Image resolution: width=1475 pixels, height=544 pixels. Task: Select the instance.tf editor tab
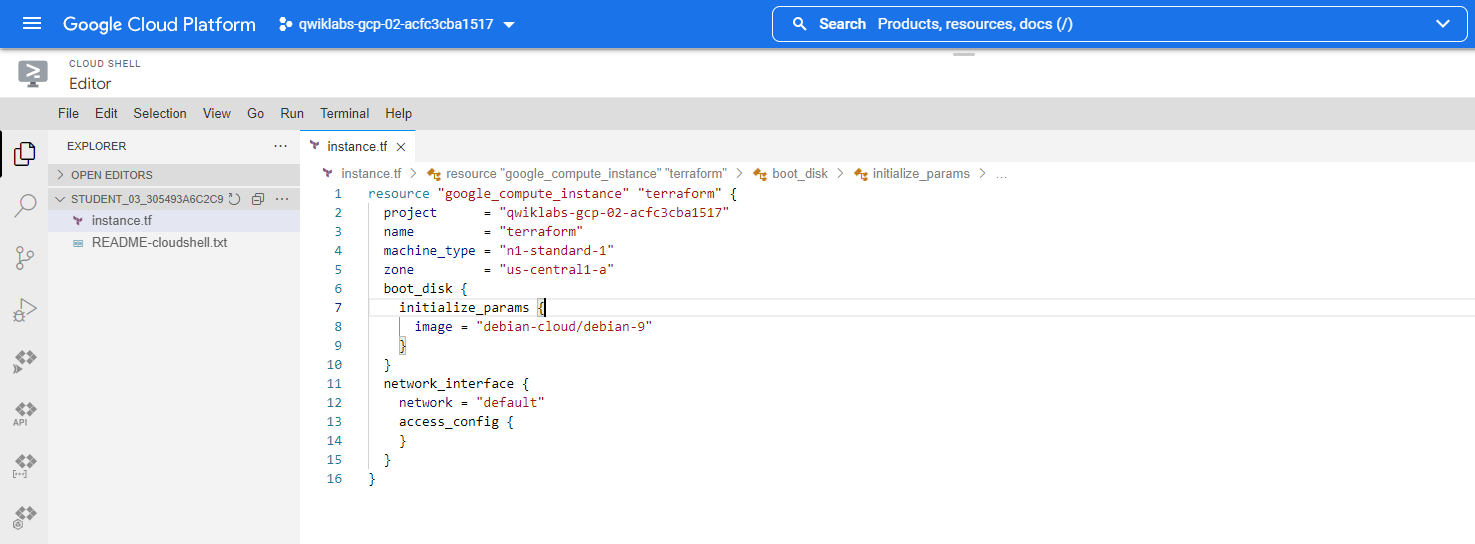point(357,146)
